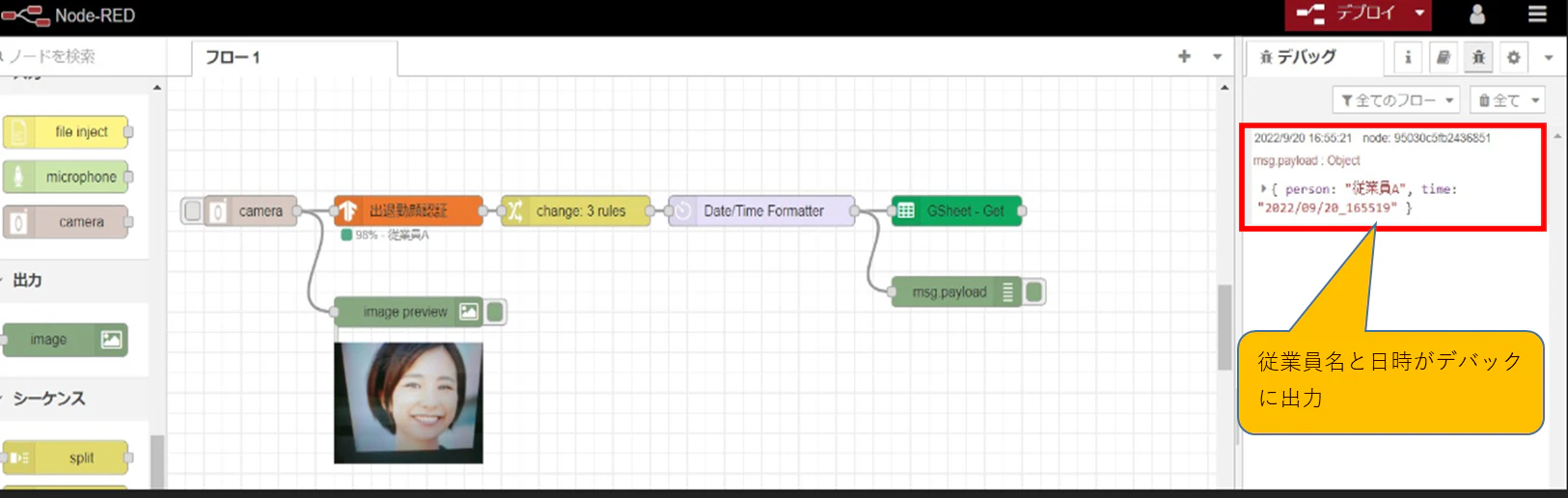Click the debug timestamp 2022/9/20 16:55:21
Image resolution: width=1568 pixels, height=498 pixels.
[x=1303, y=138]
